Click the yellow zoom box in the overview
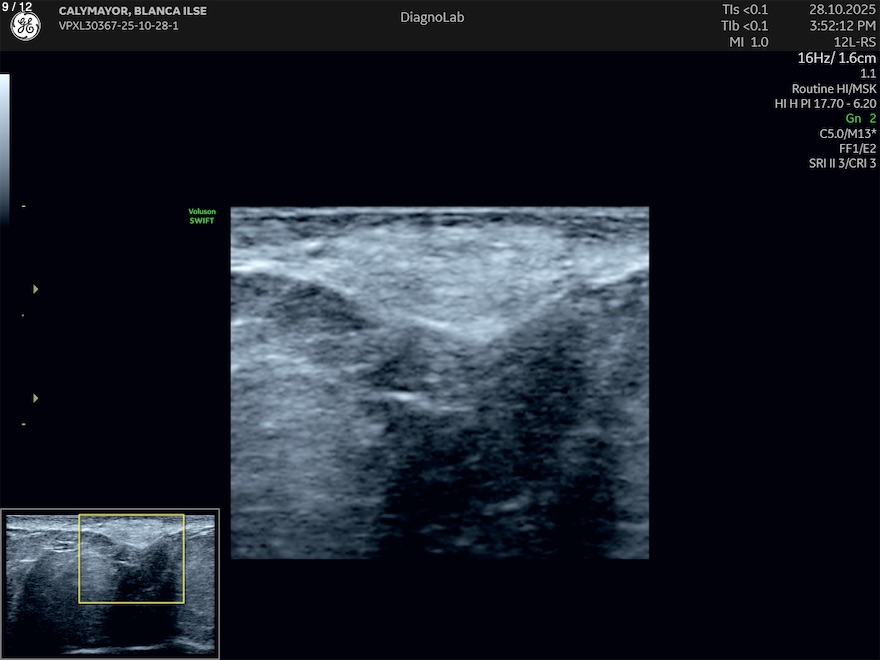The image size is (880, 660). click(x=131, y=559)
